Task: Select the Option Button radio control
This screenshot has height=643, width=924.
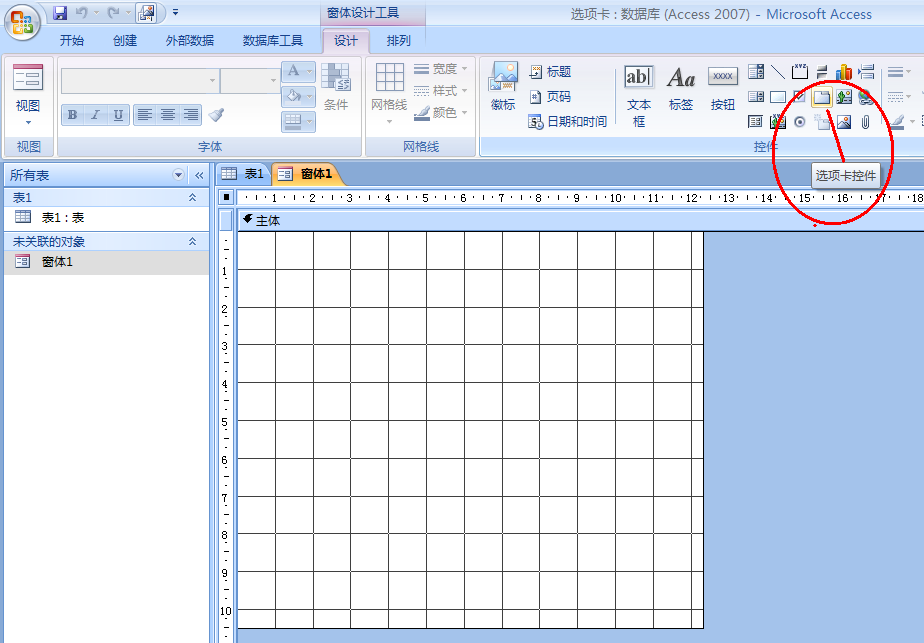Action: click(x=799, y=122)
